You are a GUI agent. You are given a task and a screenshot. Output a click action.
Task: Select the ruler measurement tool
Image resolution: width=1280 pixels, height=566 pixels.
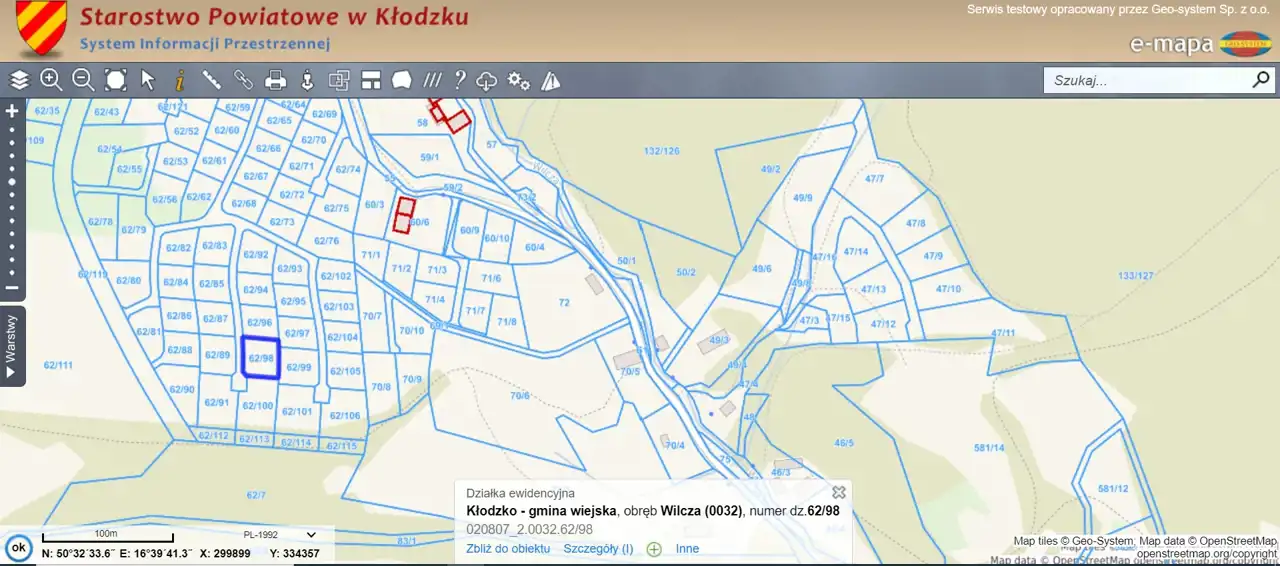[x=211, y=80]
